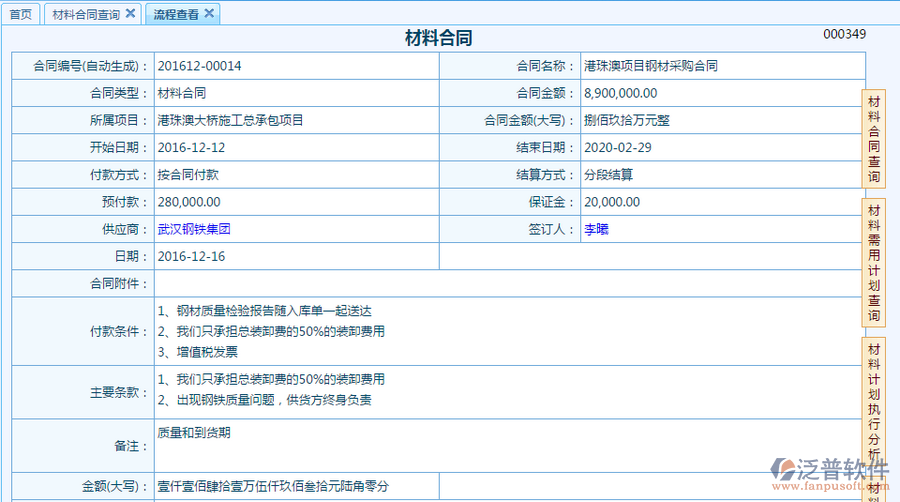
Task: Click payment method 按合同付款
Action: pos(188,175)
